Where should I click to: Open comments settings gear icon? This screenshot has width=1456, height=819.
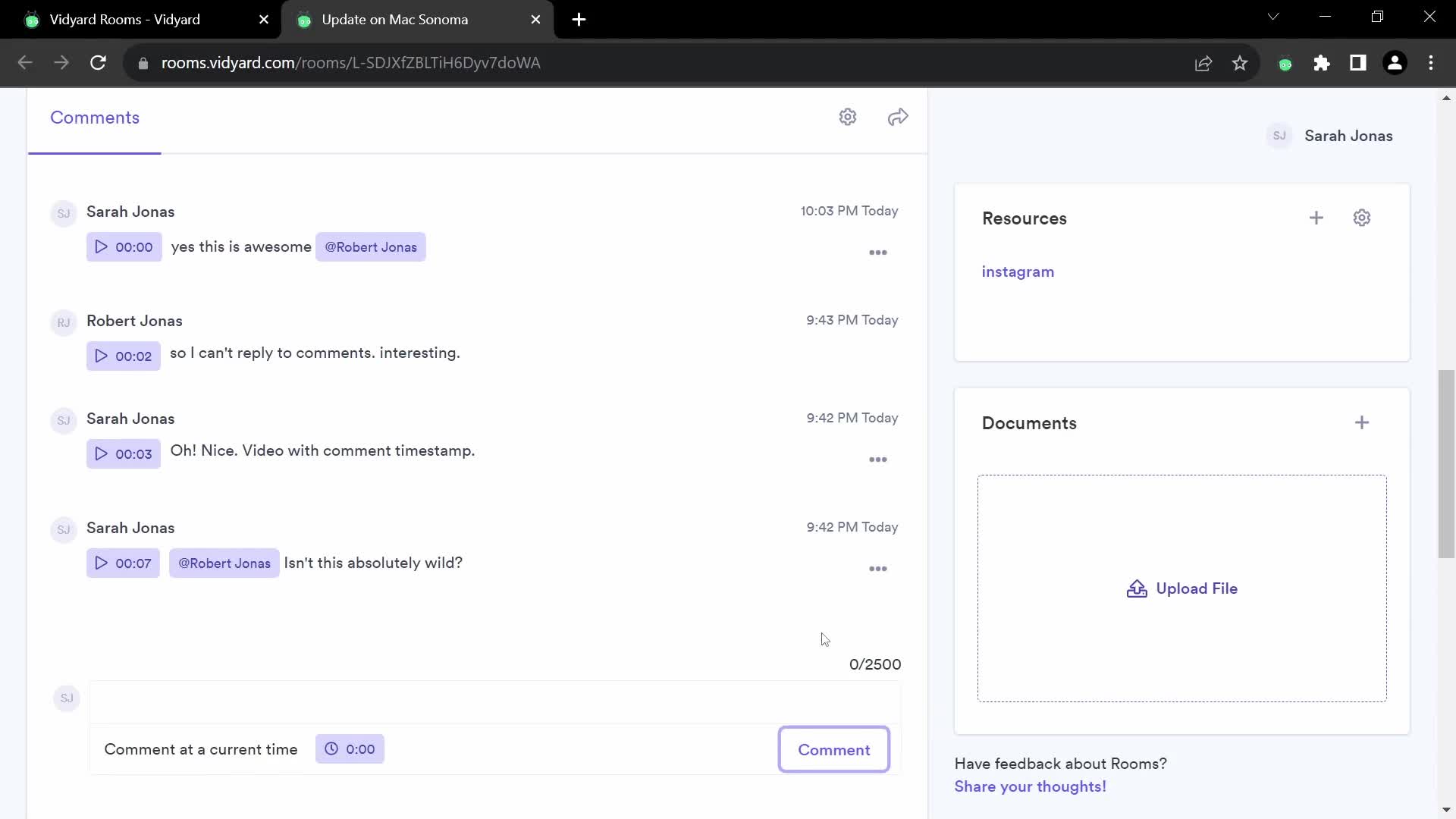pos(848,117)
